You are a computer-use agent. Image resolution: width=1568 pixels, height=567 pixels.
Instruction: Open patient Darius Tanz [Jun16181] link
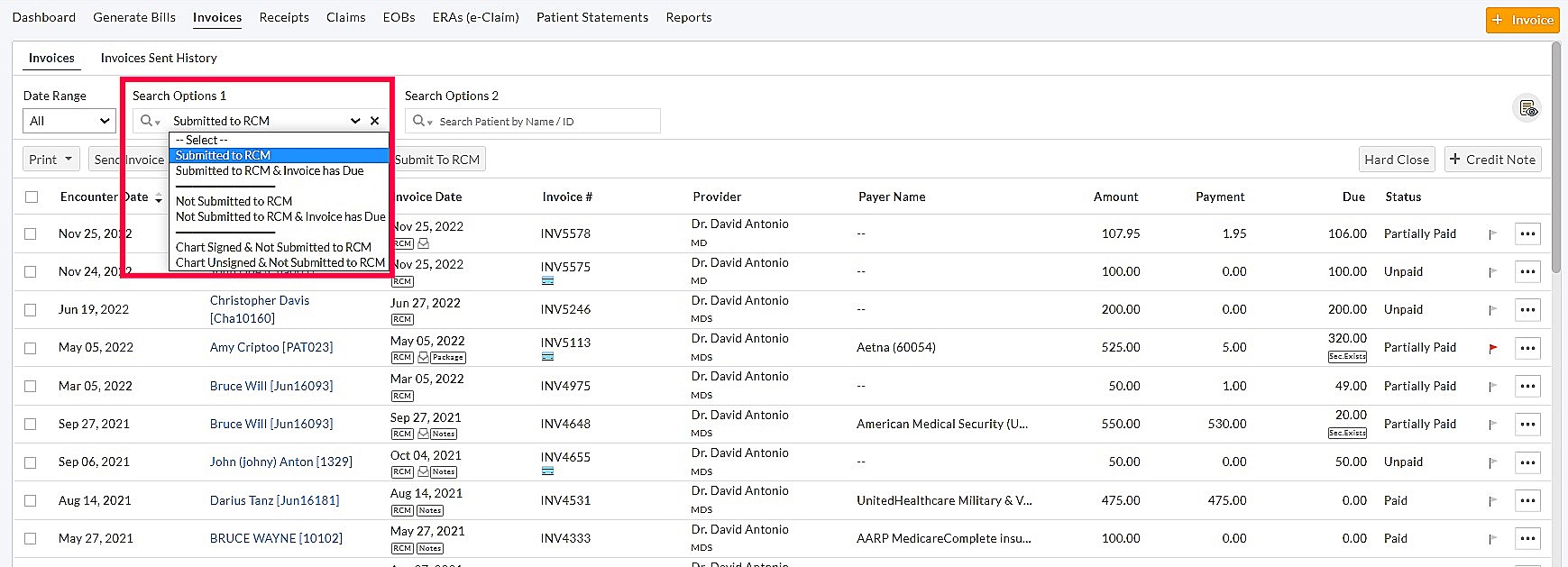(x=275, y=500)
